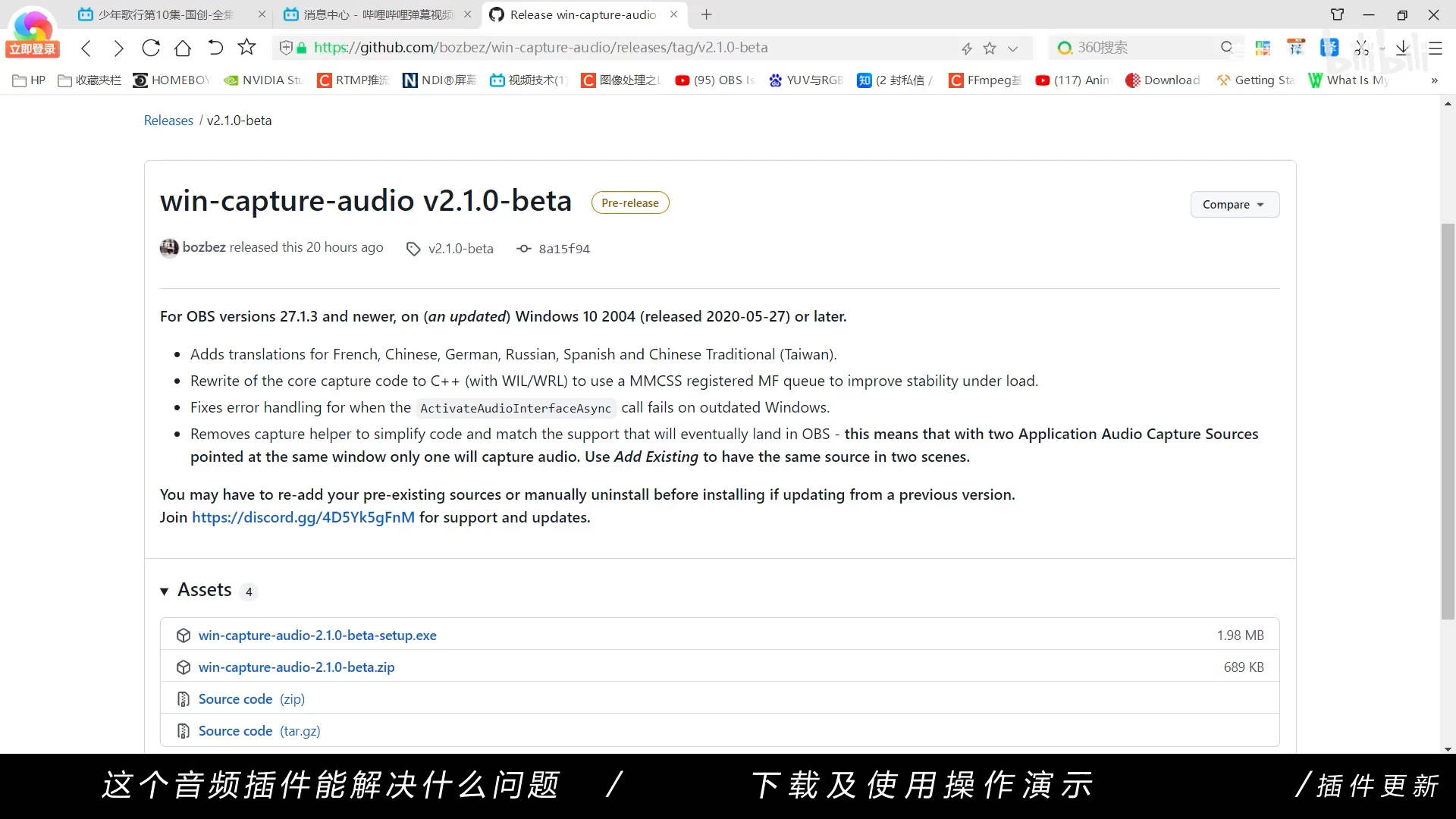Click the browser back arrow
The width and height of the screenshot is (1456, 819).
coord(86,48)
